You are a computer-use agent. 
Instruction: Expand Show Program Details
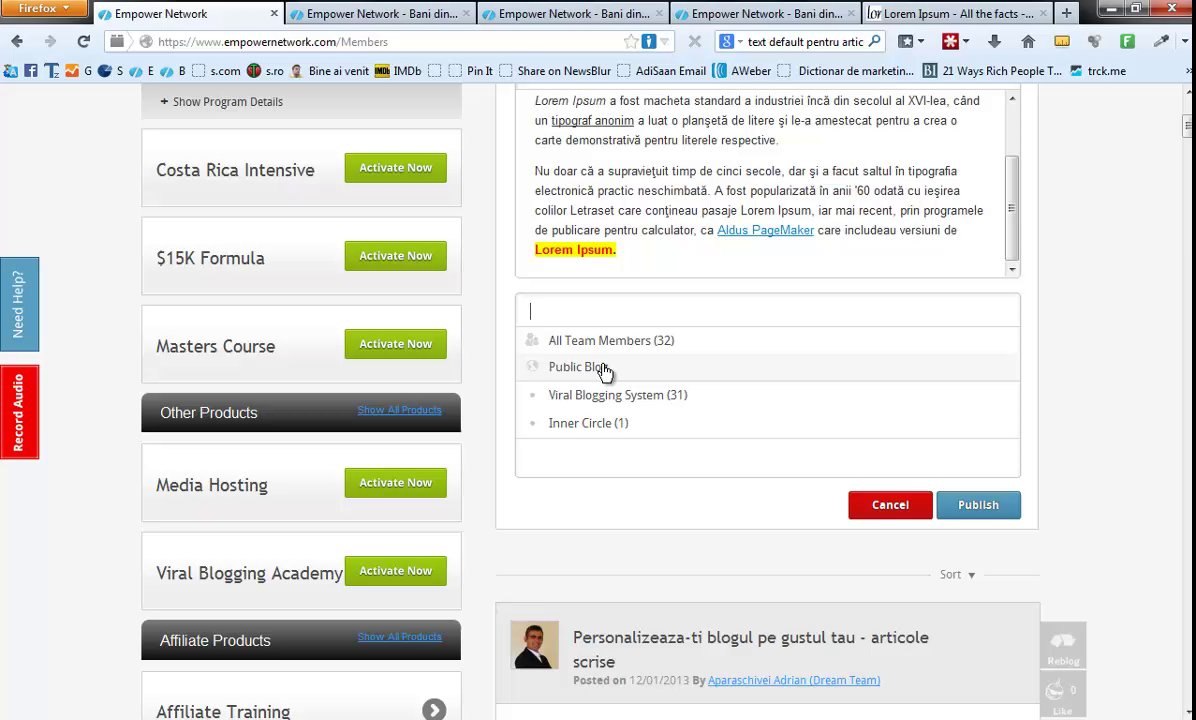tap(221, 101)
